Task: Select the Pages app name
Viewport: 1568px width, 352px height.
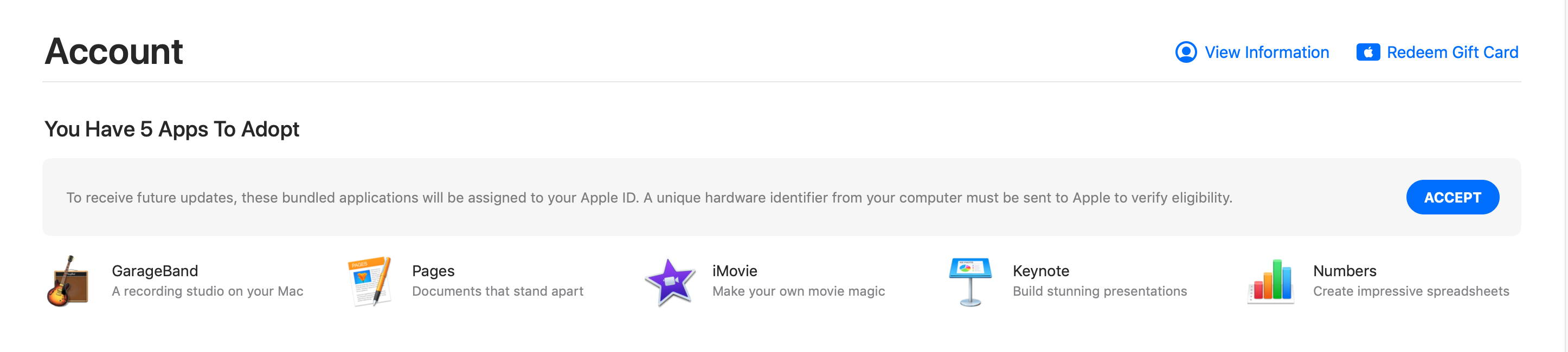Action: pos(433,271)
